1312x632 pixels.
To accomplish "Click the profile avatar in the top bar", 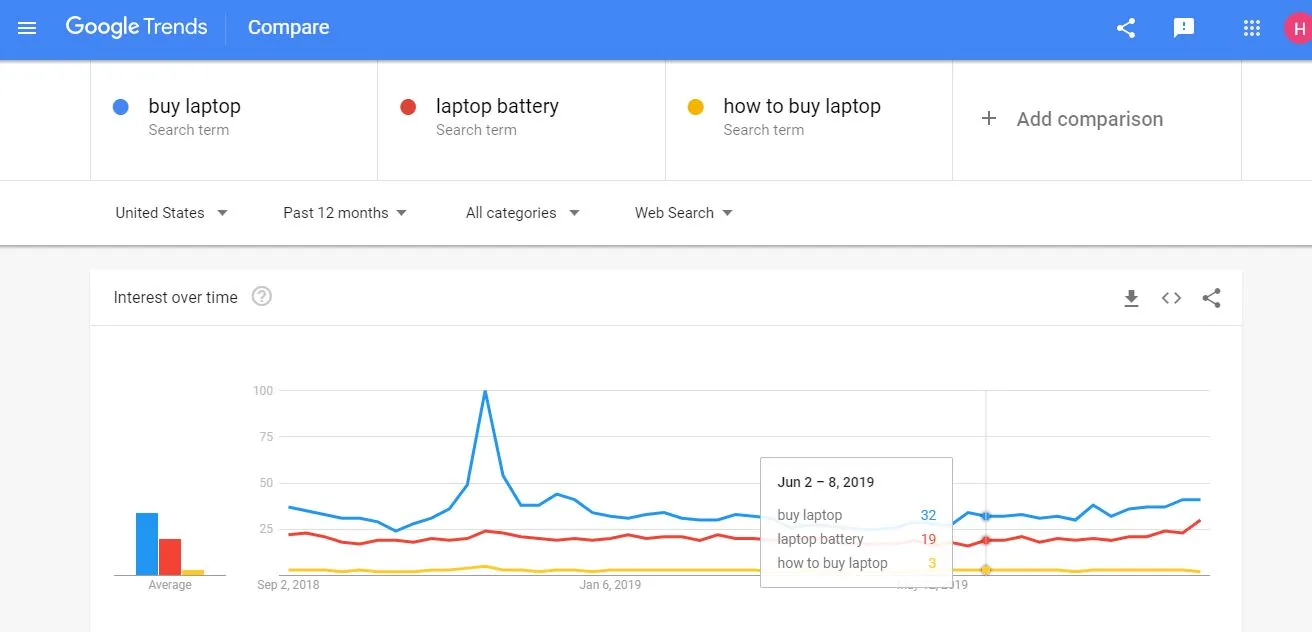I will 1297,28.
